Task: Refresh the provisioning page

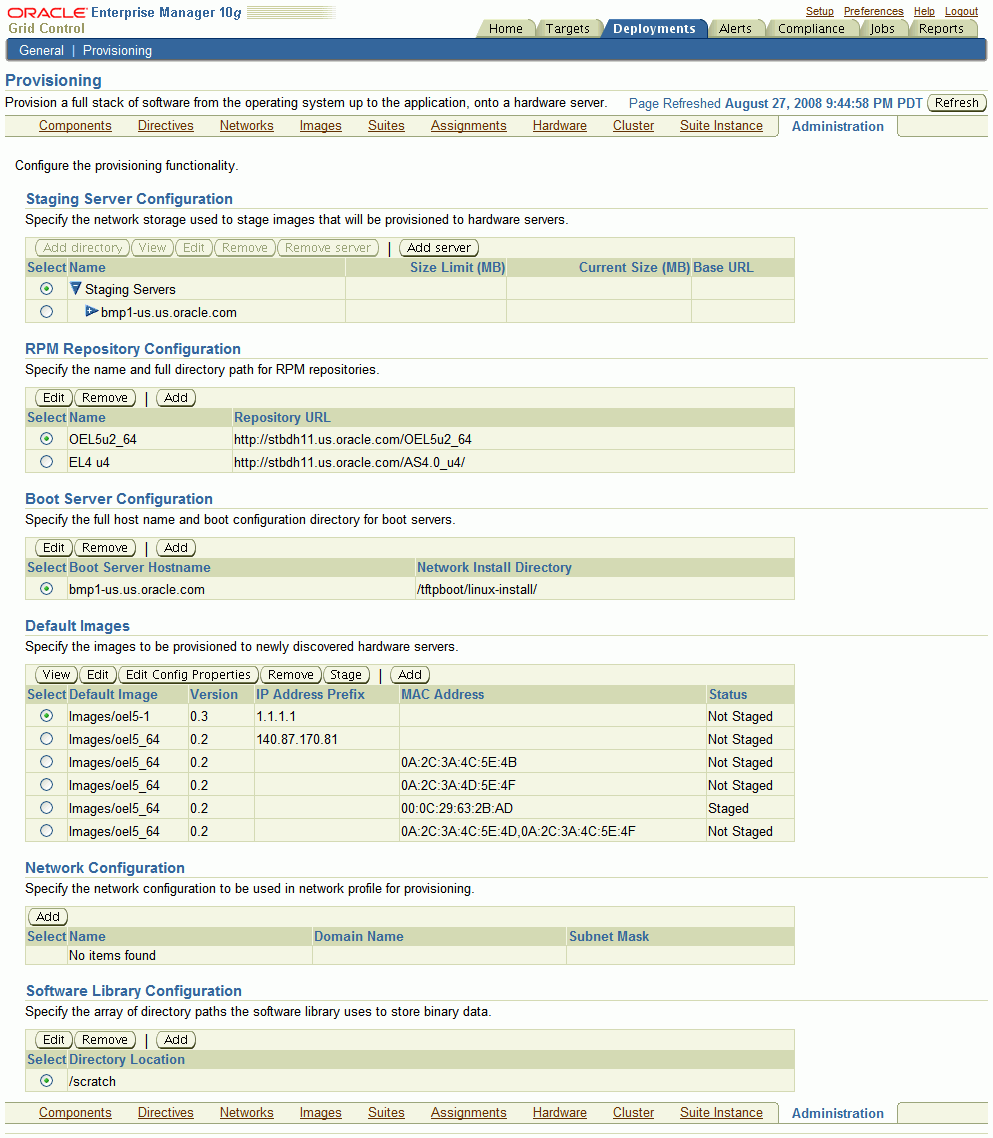Action: point(957,103)
